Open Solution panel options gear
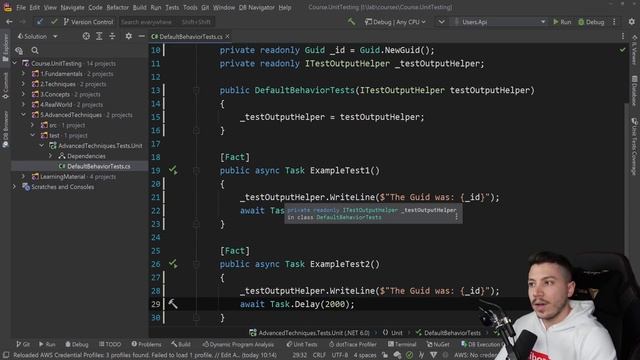The image size is (640, 360). coord(129,36)
